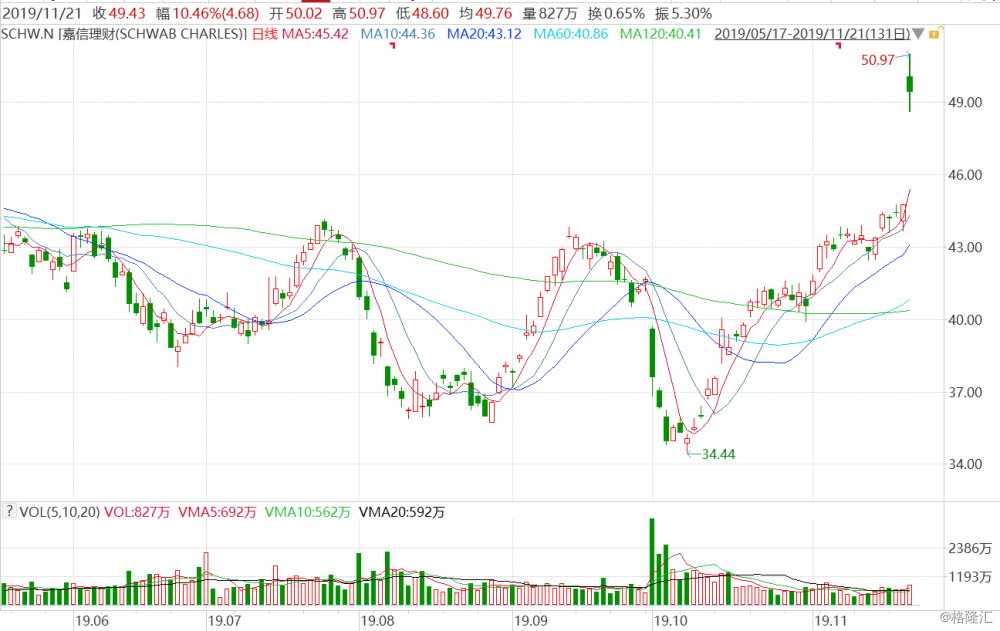Click the 50.97 high price annotation

pos(878,60)
